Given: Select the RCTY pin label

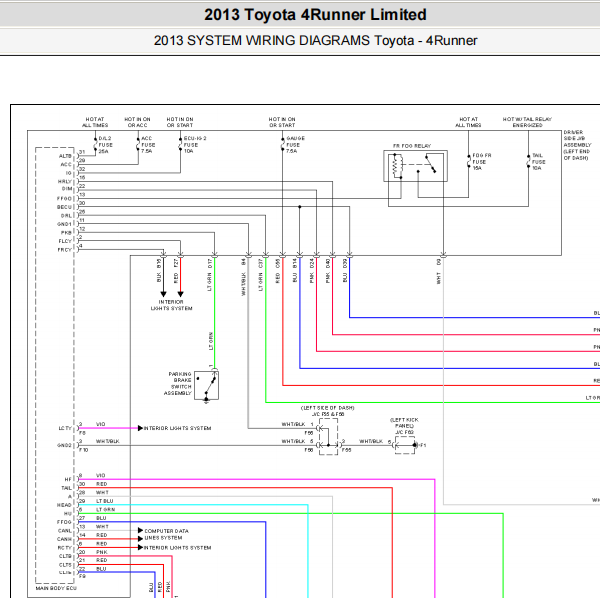Looking at the screenshot, I should [x=65, y=548].
